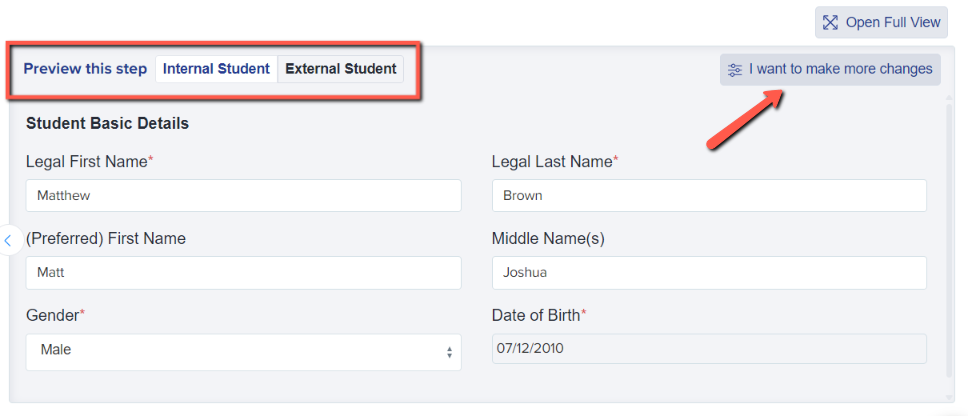968x416 pixels.
Task: Click the expand arrows icon for full view
Action: [x=830, y=22]
